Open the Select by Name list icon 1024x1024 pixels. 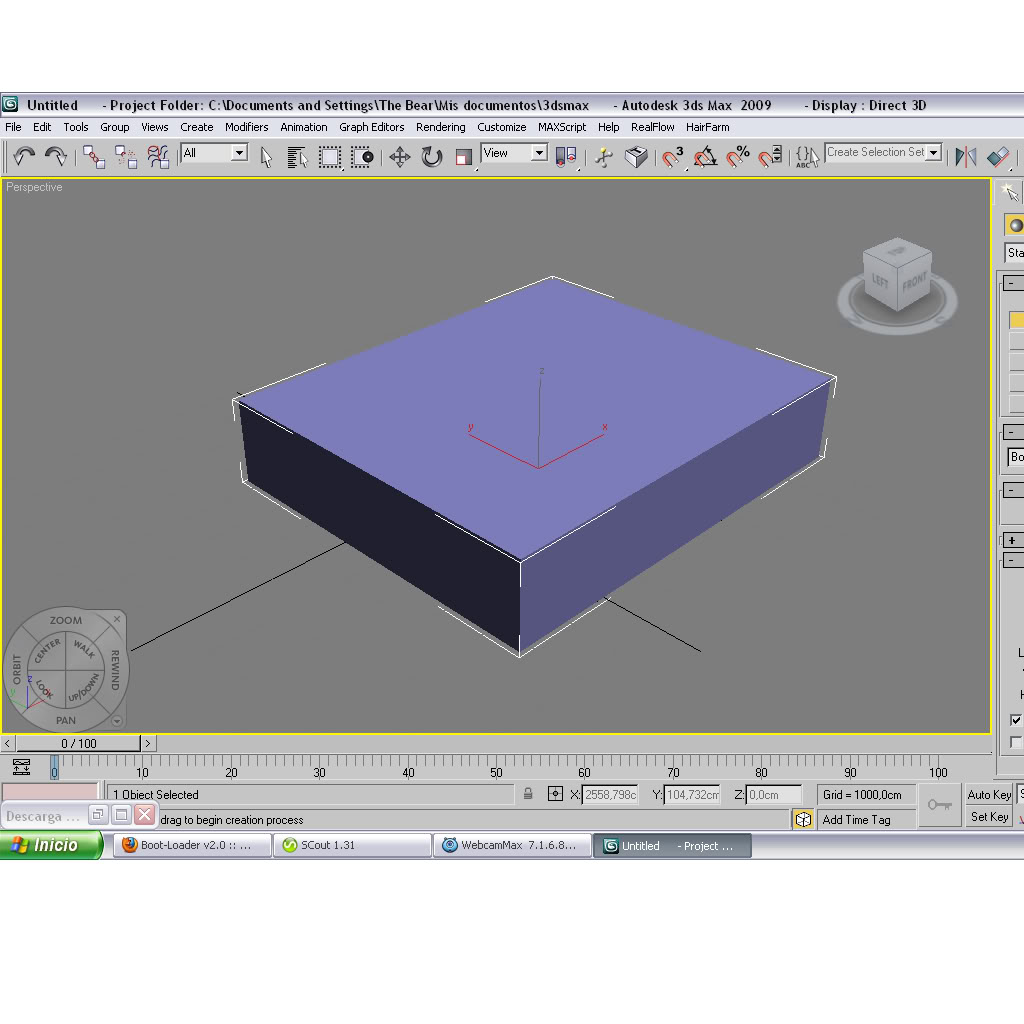pos(297,157)
